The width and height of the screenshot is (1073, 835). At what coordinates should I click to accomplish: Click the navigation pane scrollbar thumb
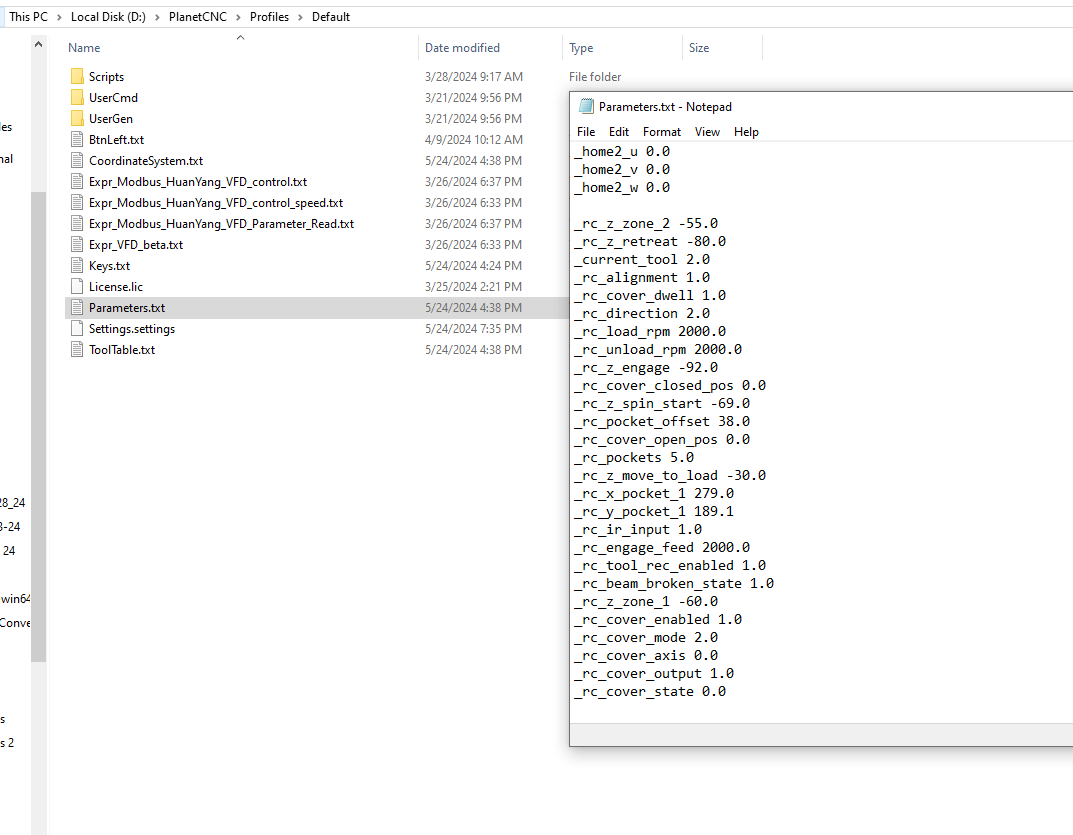pos(38,426)
